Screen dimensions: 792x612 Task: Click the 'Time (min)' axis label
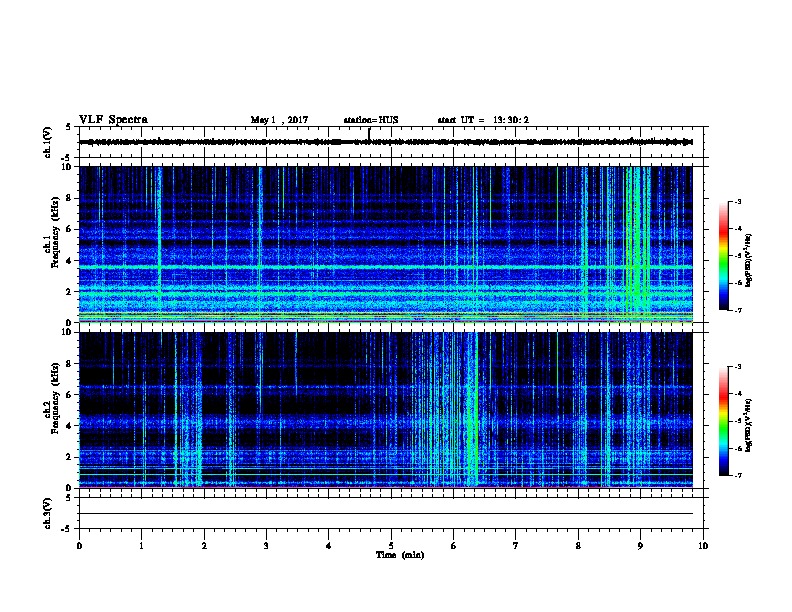[x=400, y=555]
